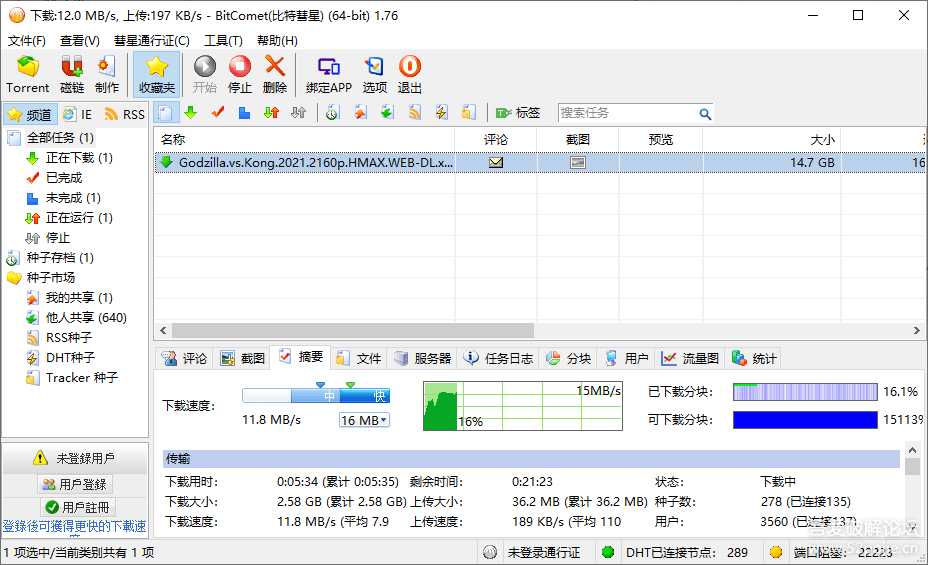Select 种子市场 in the sidebar tree

(51, 277)
